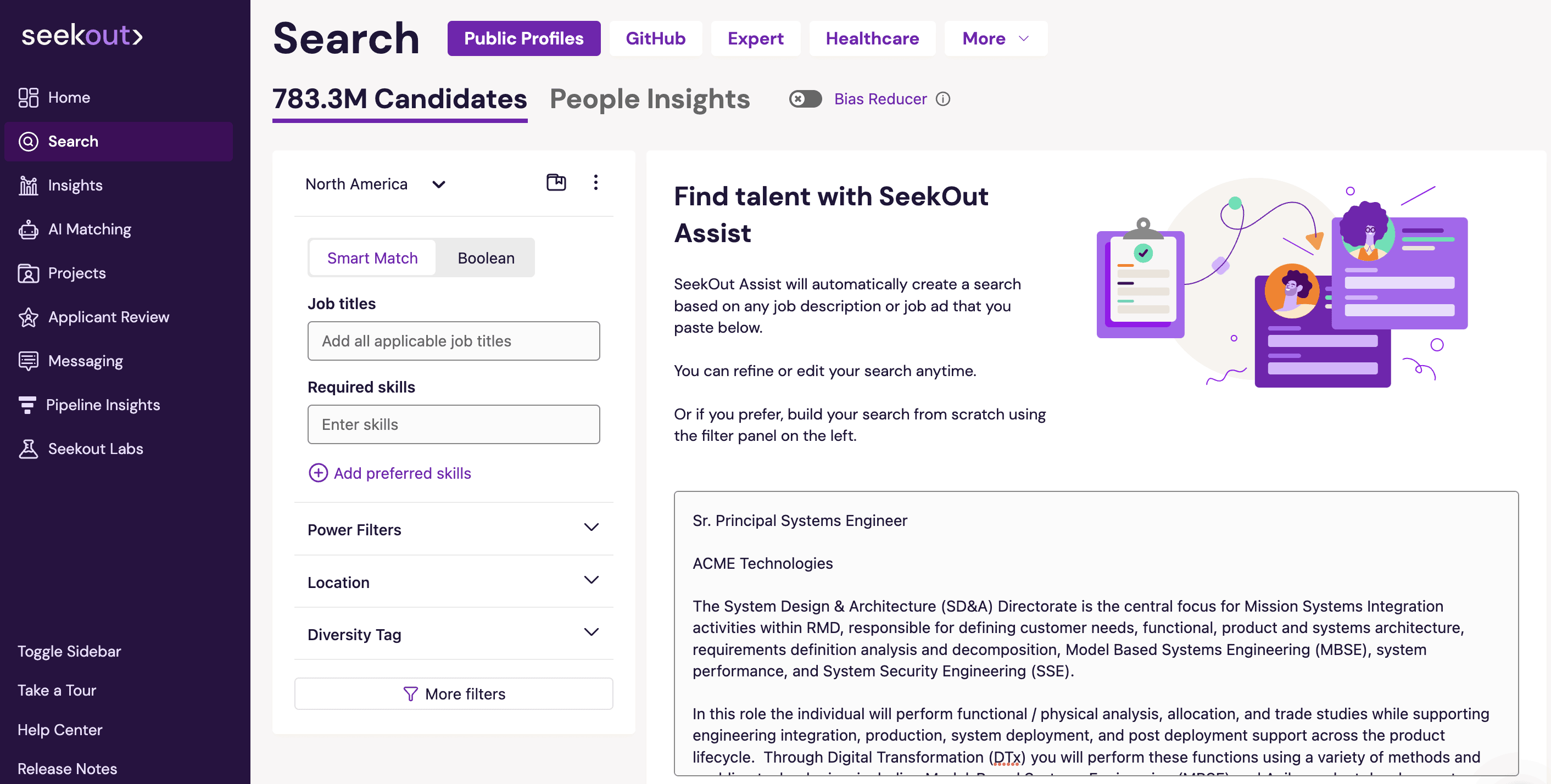The width and height of the screenshot is (1551, 784).
Task: Click the More filters button
Action: point(453,694)
